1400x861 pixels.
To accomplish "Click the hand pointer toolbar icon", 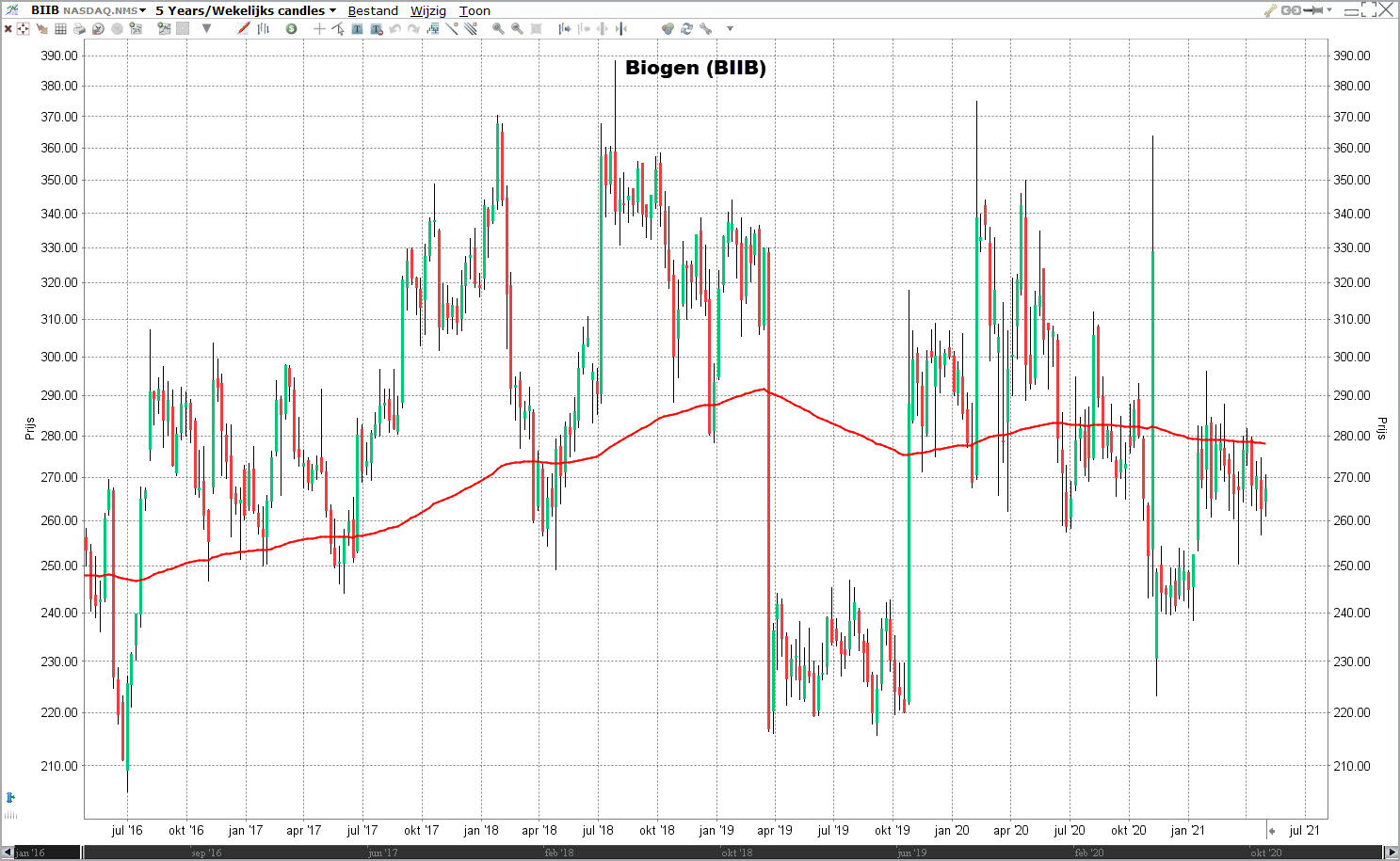I will (41, 29).
